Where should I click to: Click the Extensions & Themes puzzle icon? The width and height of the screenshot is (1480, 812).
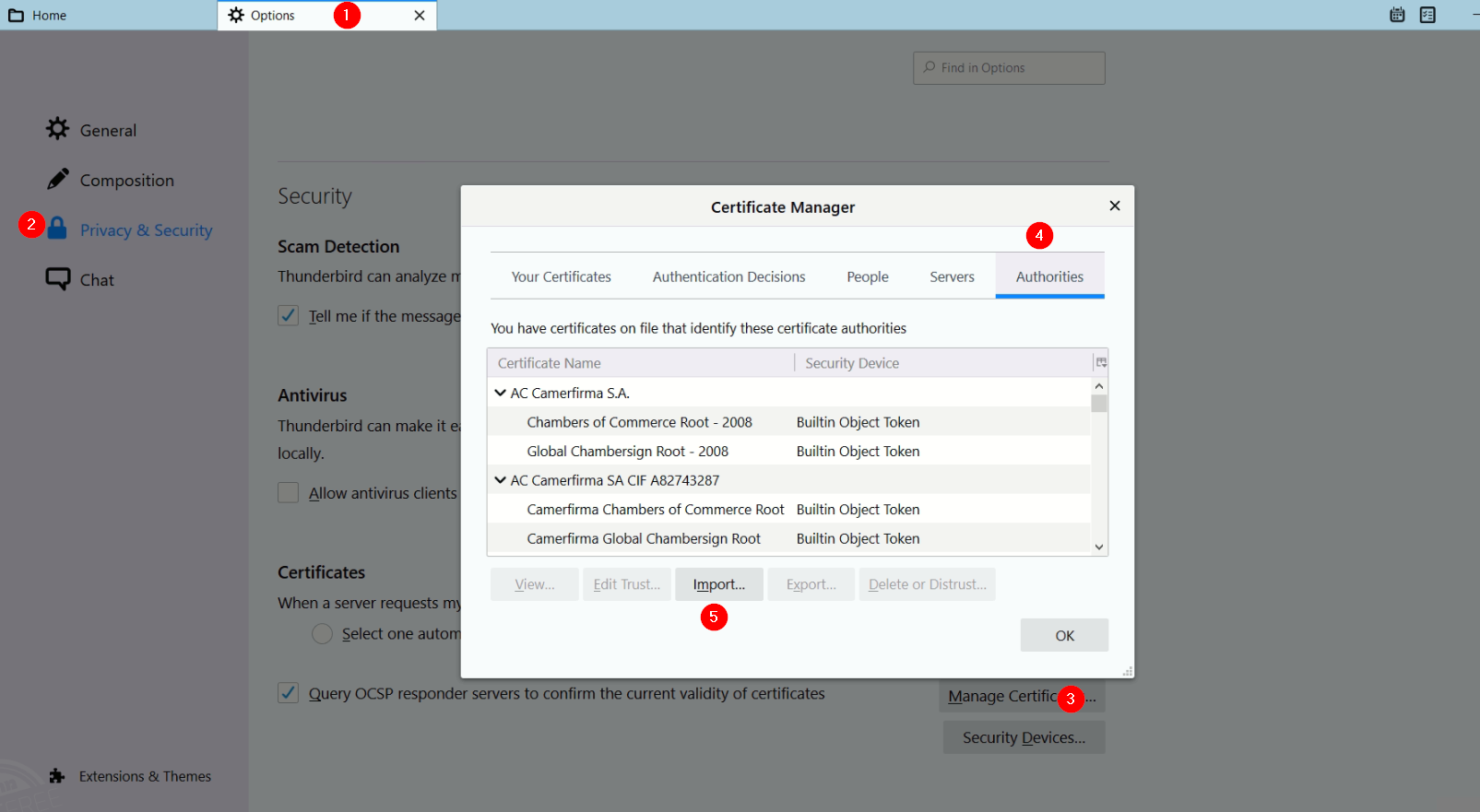click(57, 776)
